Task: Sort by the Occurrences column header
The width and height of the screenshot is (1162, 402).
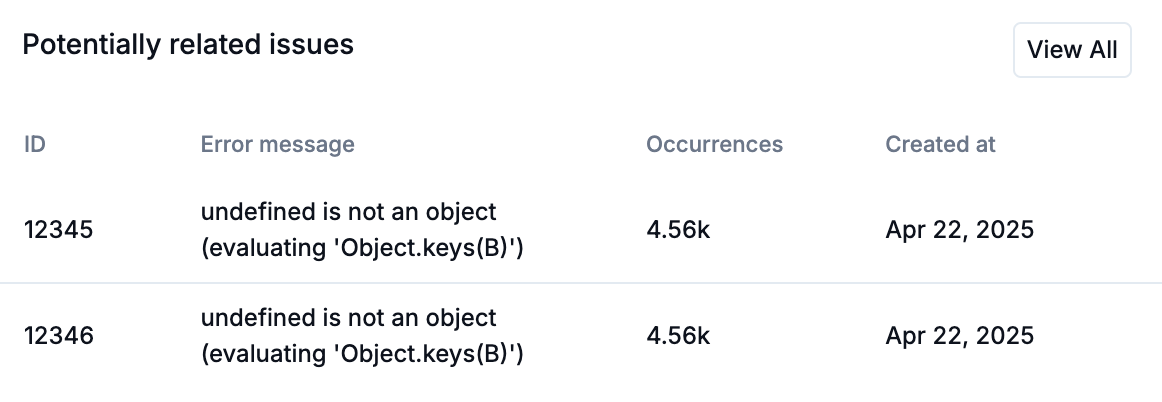Action: [x=714, y=144]
